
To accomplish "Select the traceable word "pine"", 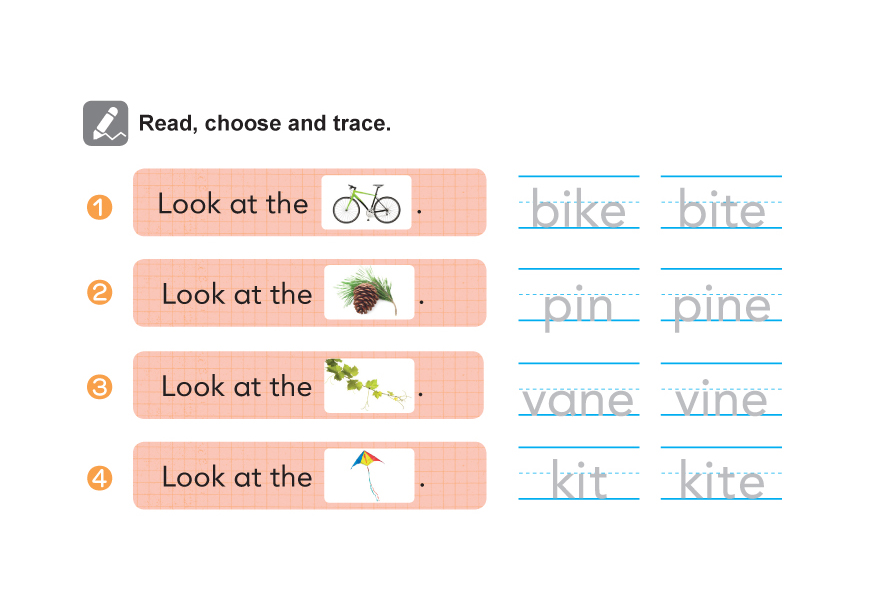I will [x=721, y=306].
